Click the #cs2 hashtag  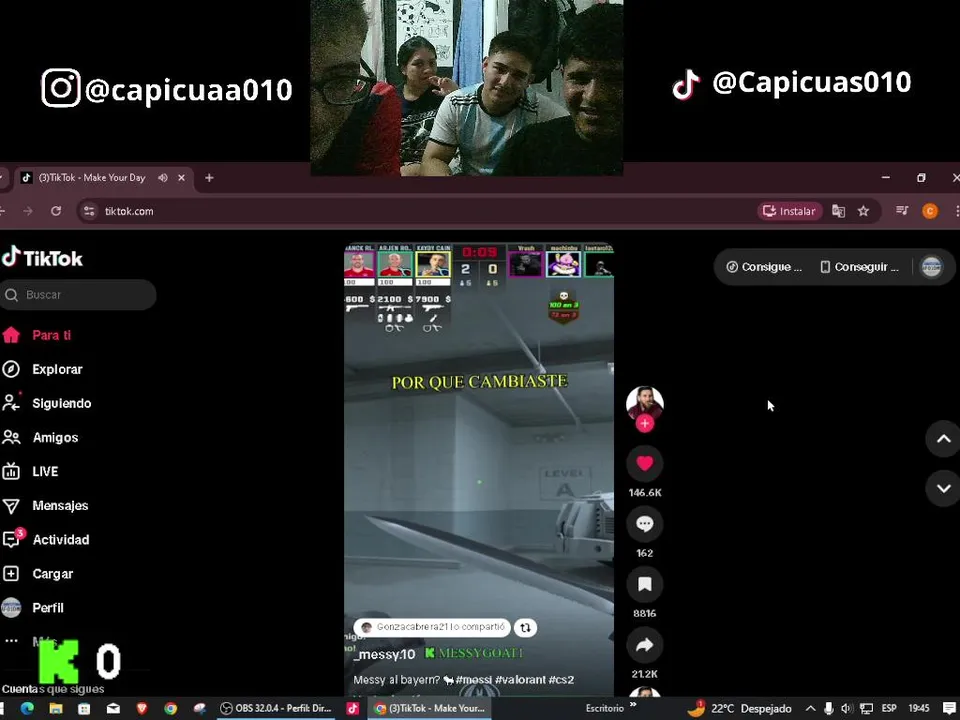[561, 680]
